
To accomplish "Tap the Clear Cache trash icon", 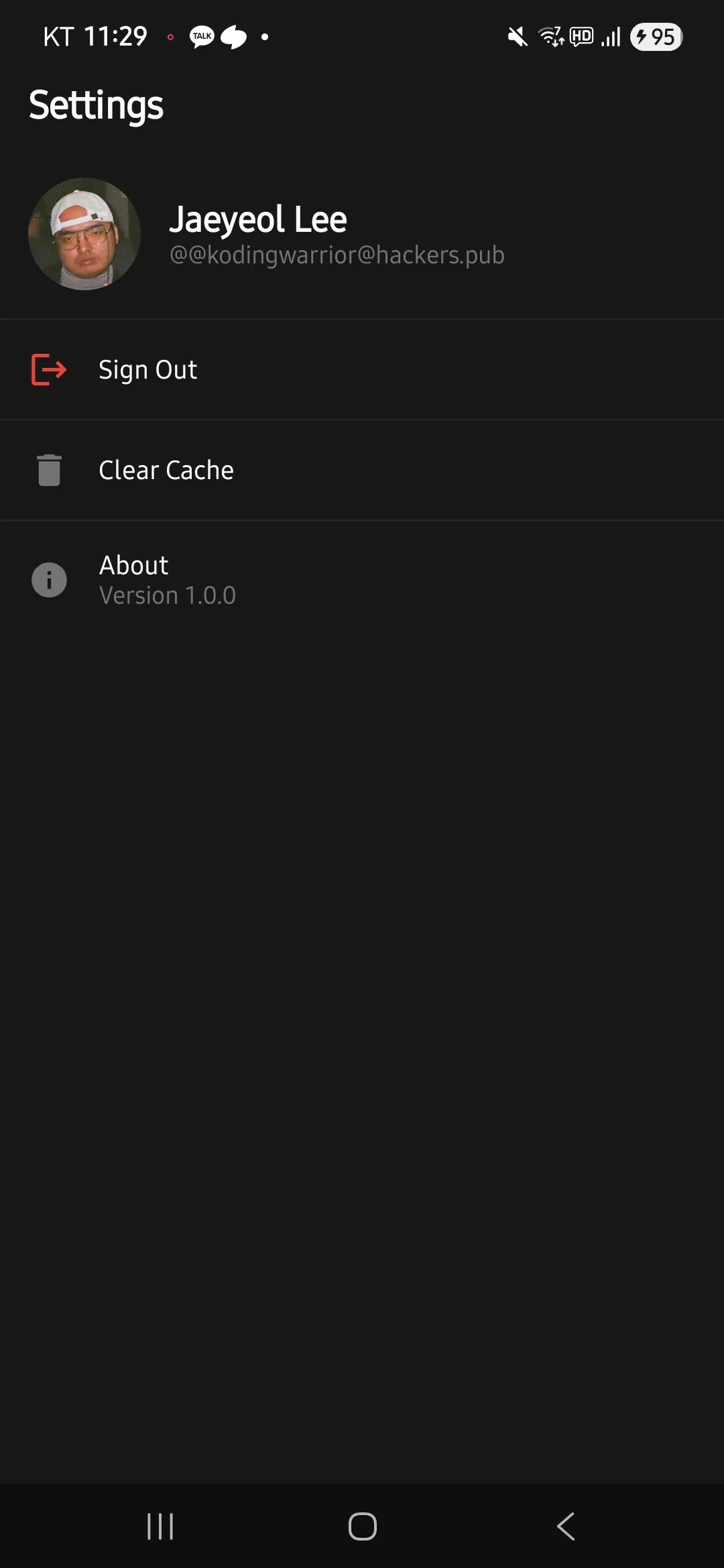I will tap(49, 470).
